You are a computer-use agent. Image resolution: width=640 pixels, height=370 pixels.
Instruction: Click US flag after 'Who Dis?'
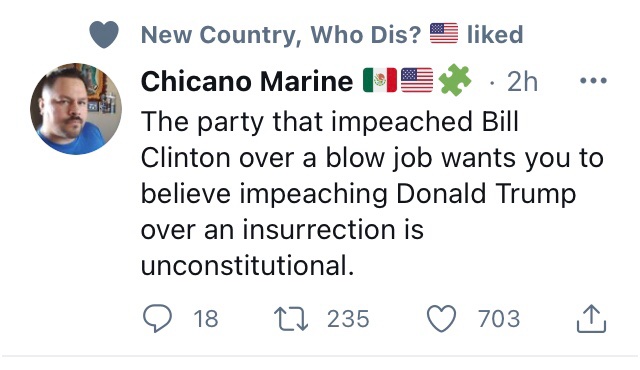point(444,33)
